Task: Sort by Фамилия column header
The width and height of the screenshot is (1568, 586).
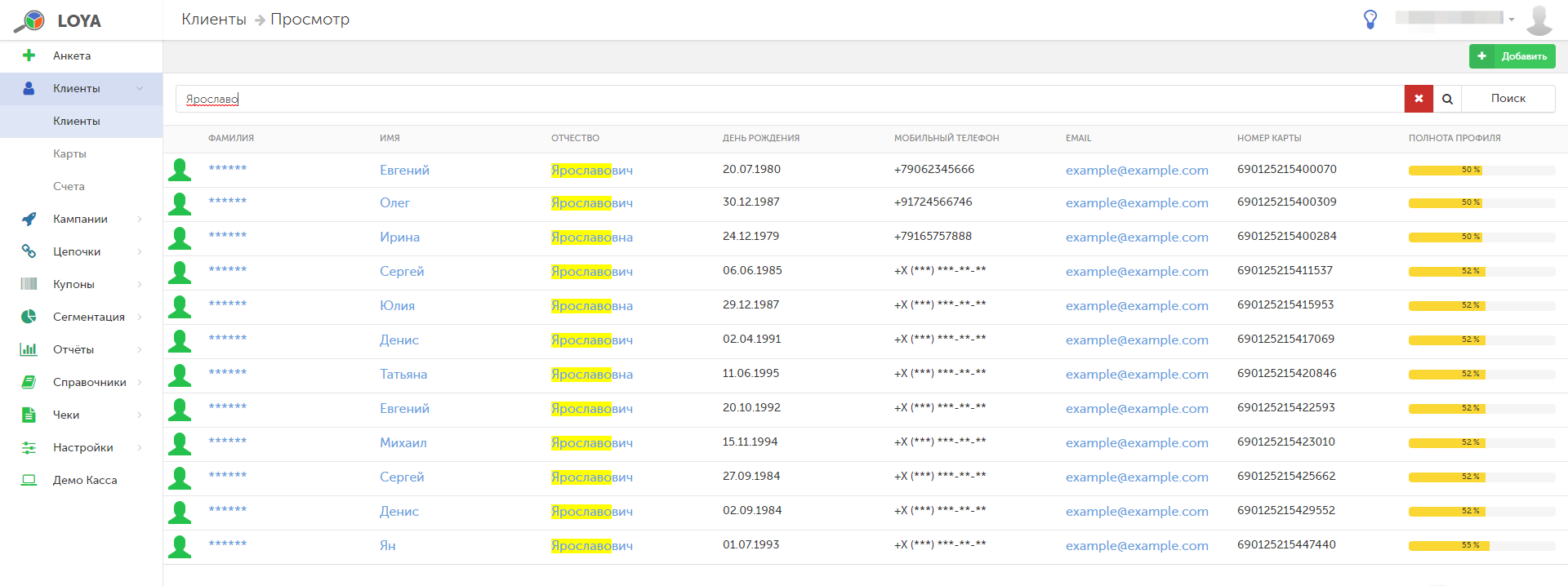Action: [231, 138]
